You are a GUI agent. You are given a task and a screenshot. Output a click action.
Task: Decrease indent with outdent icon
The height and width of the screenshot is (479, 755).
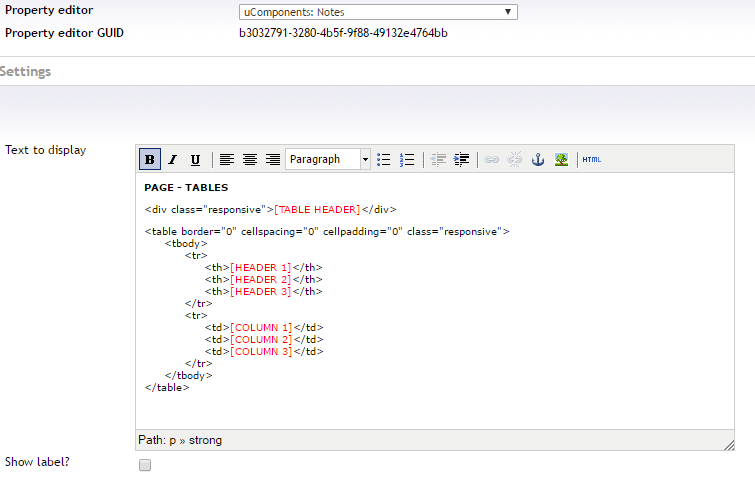(x=439, y=160)
